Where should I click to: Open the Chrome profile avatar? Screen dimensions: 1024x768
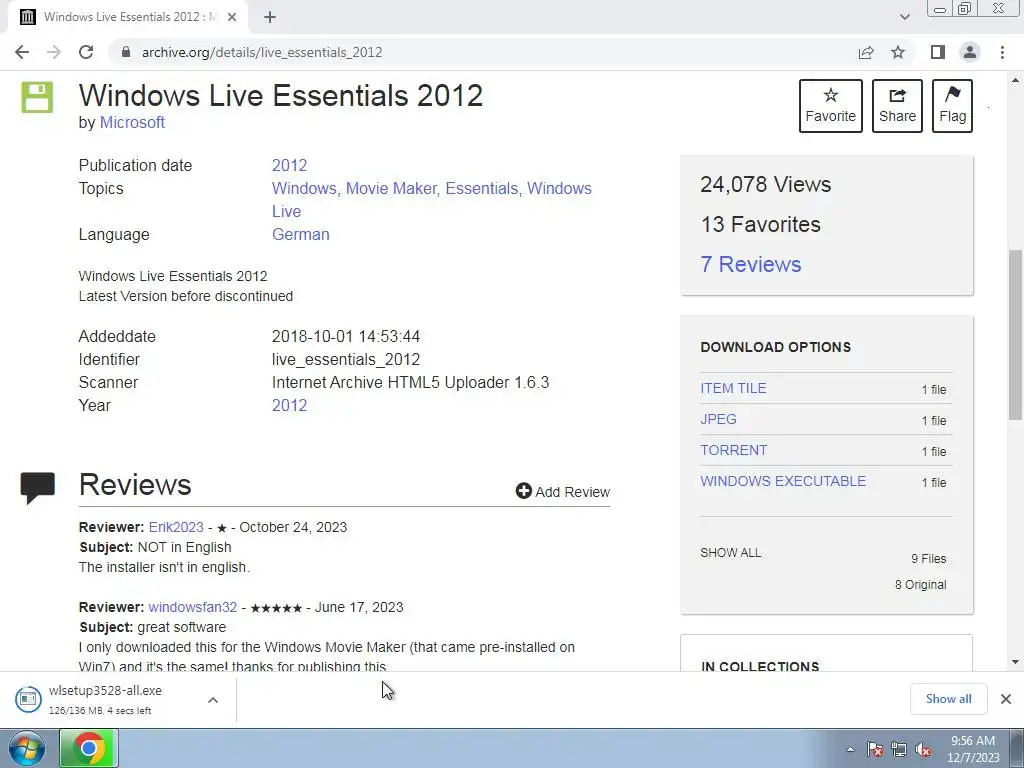click(x=970, y=52)
